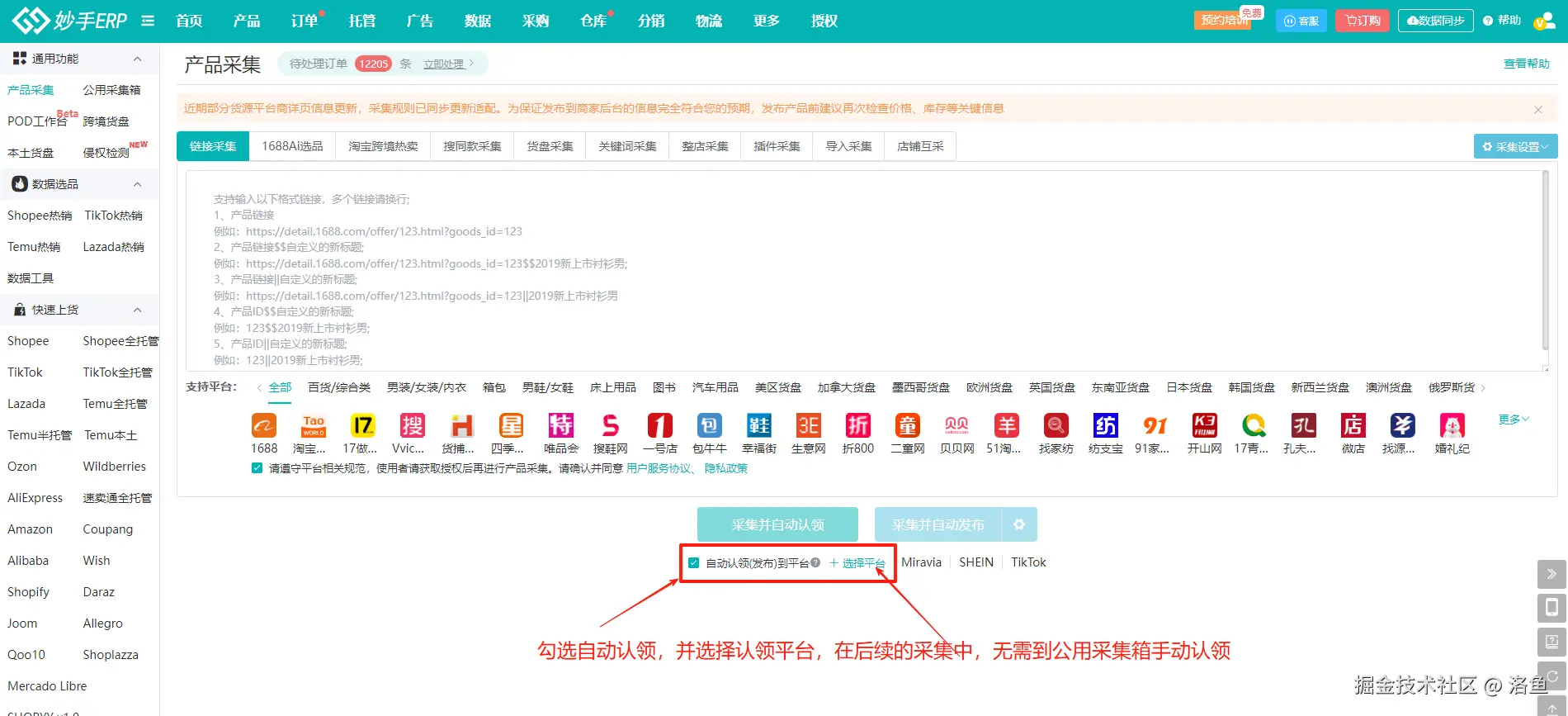Select the 婚礼纪 platform icon
The height and width of the screenshot is (716, 1568).
(x=1452, y=425)
